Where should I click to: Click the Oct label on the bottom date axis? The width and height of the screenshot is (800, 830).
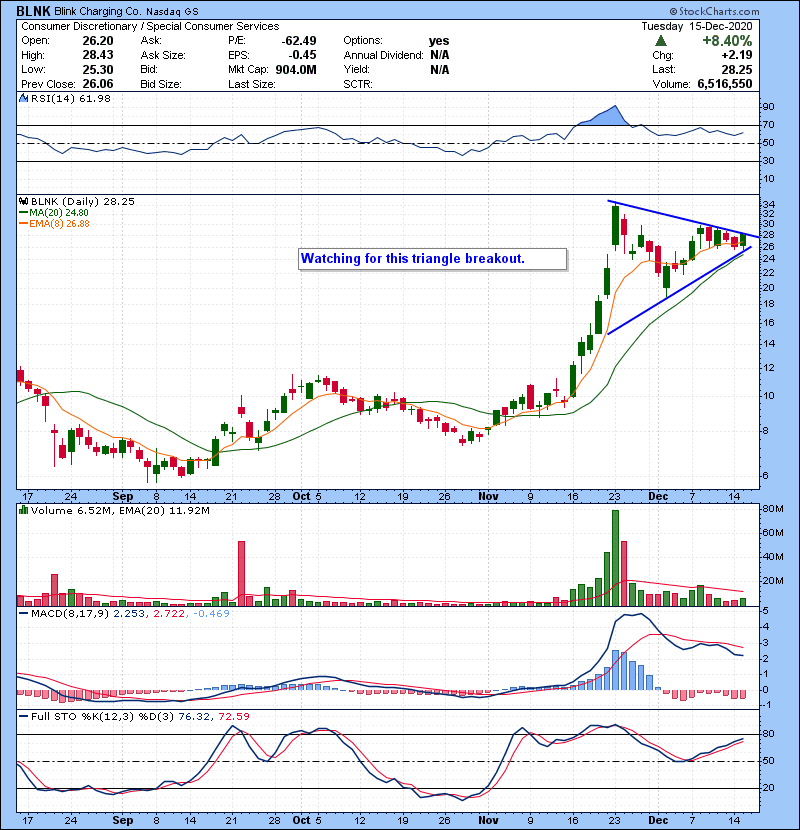coord(301,820)
